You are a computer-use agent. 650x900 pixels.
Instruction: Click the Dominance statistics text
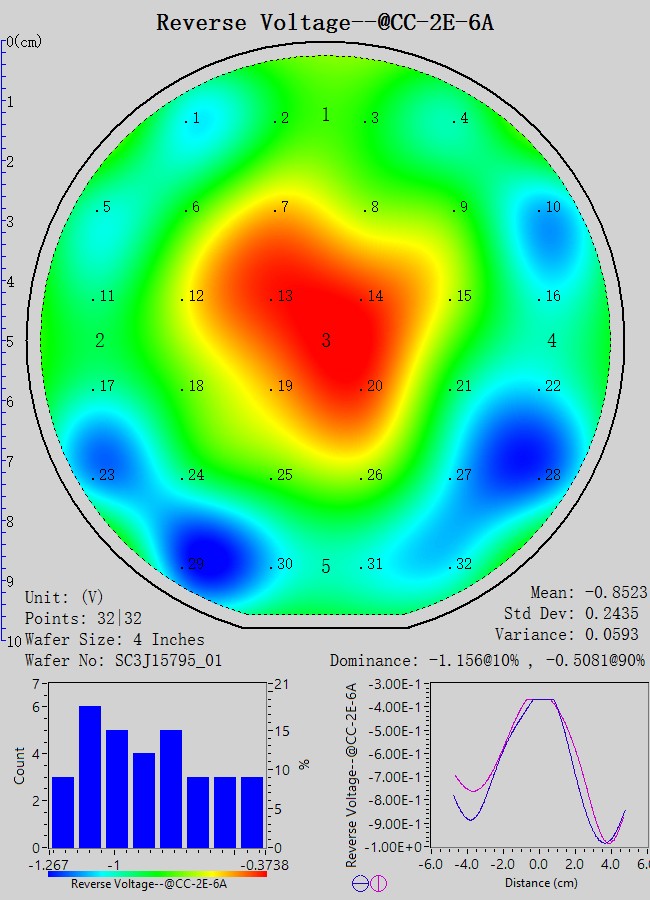[x=487, y=660]
